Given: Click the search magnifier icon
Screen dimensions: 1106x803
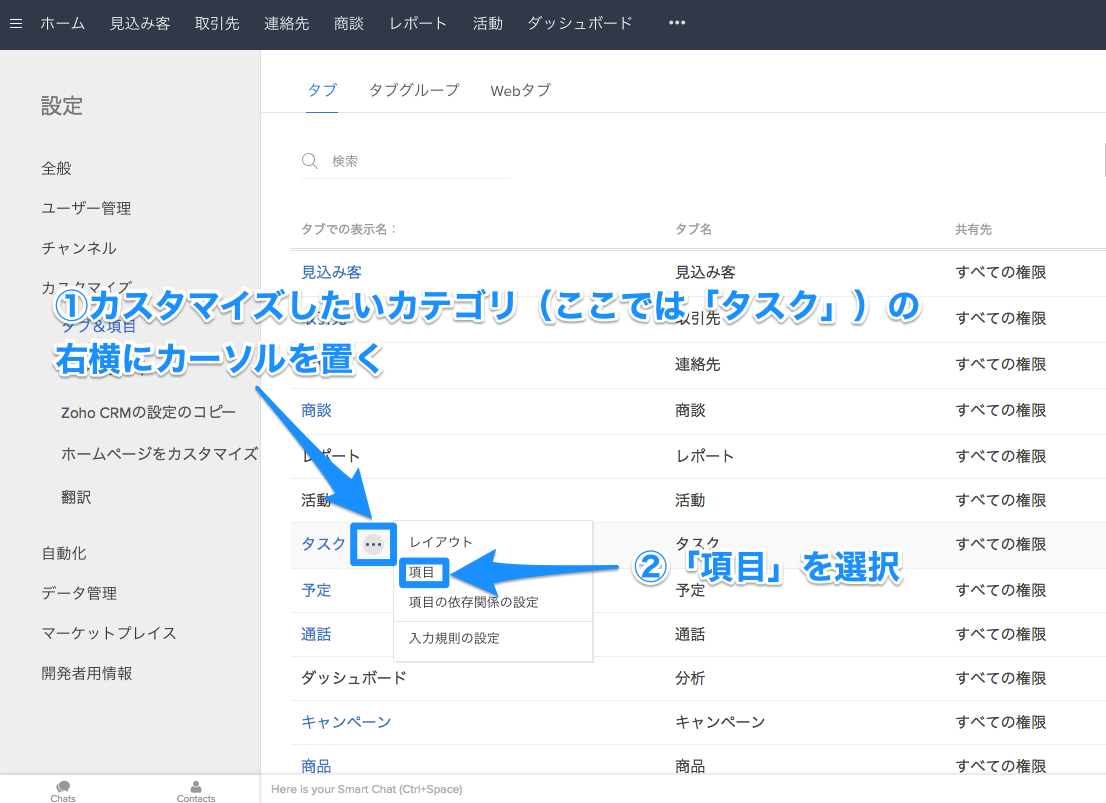Looking at the screenshot, I should [310, 161].
